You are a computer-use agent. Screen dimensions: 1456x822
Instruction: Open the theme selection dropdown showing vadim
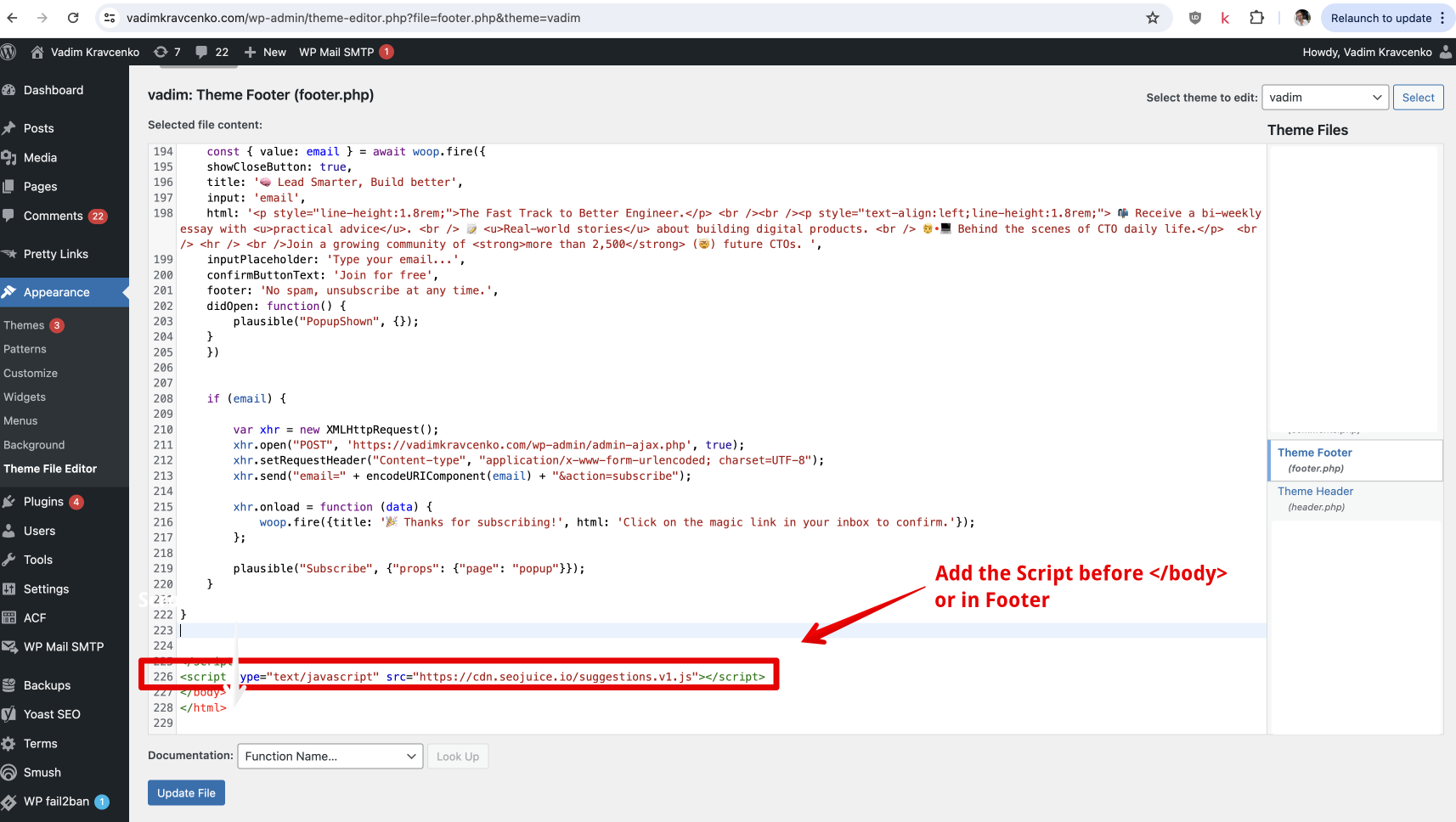pos(1324,97)
